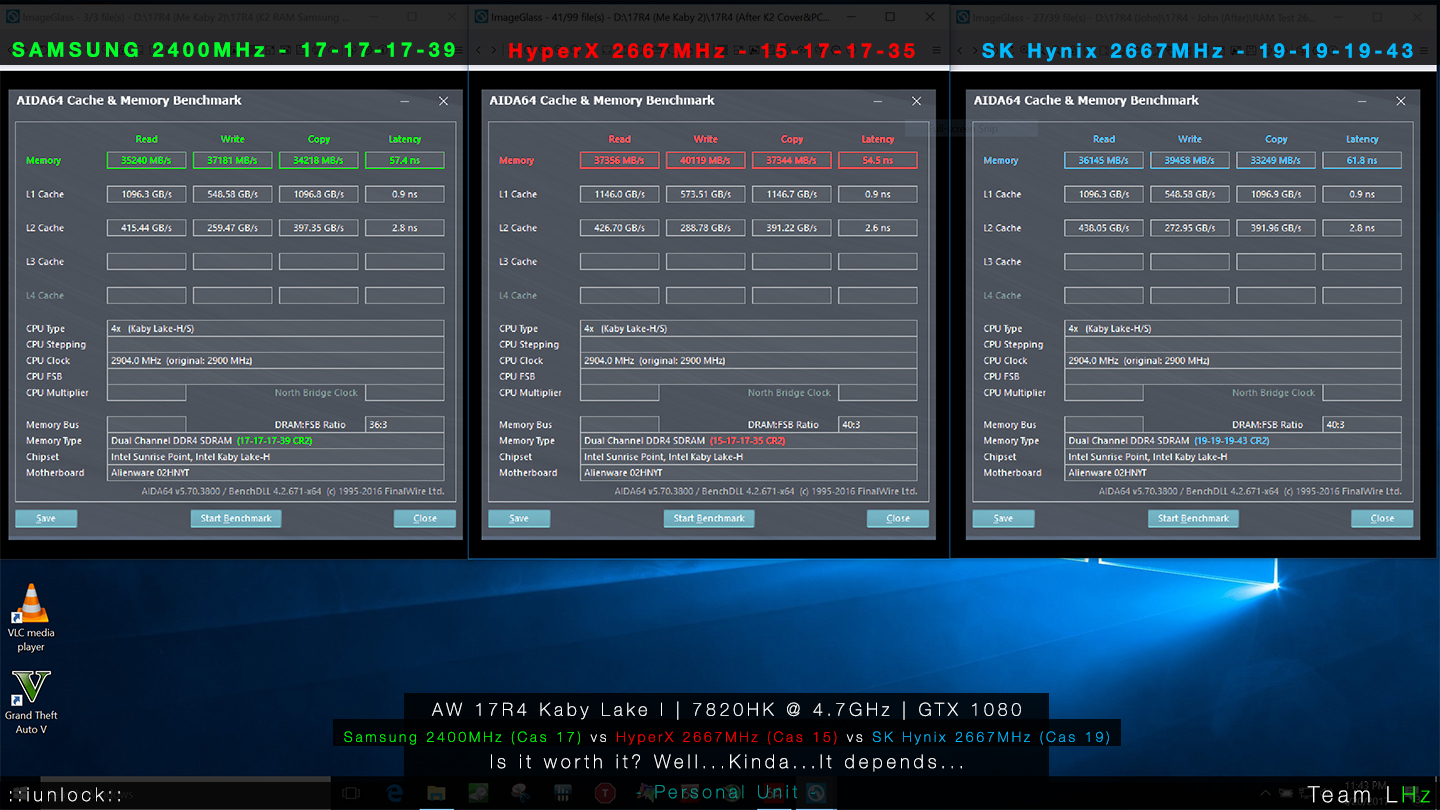
Task: Select the memory read value 35240 MB/s
Action: point(146,160)
